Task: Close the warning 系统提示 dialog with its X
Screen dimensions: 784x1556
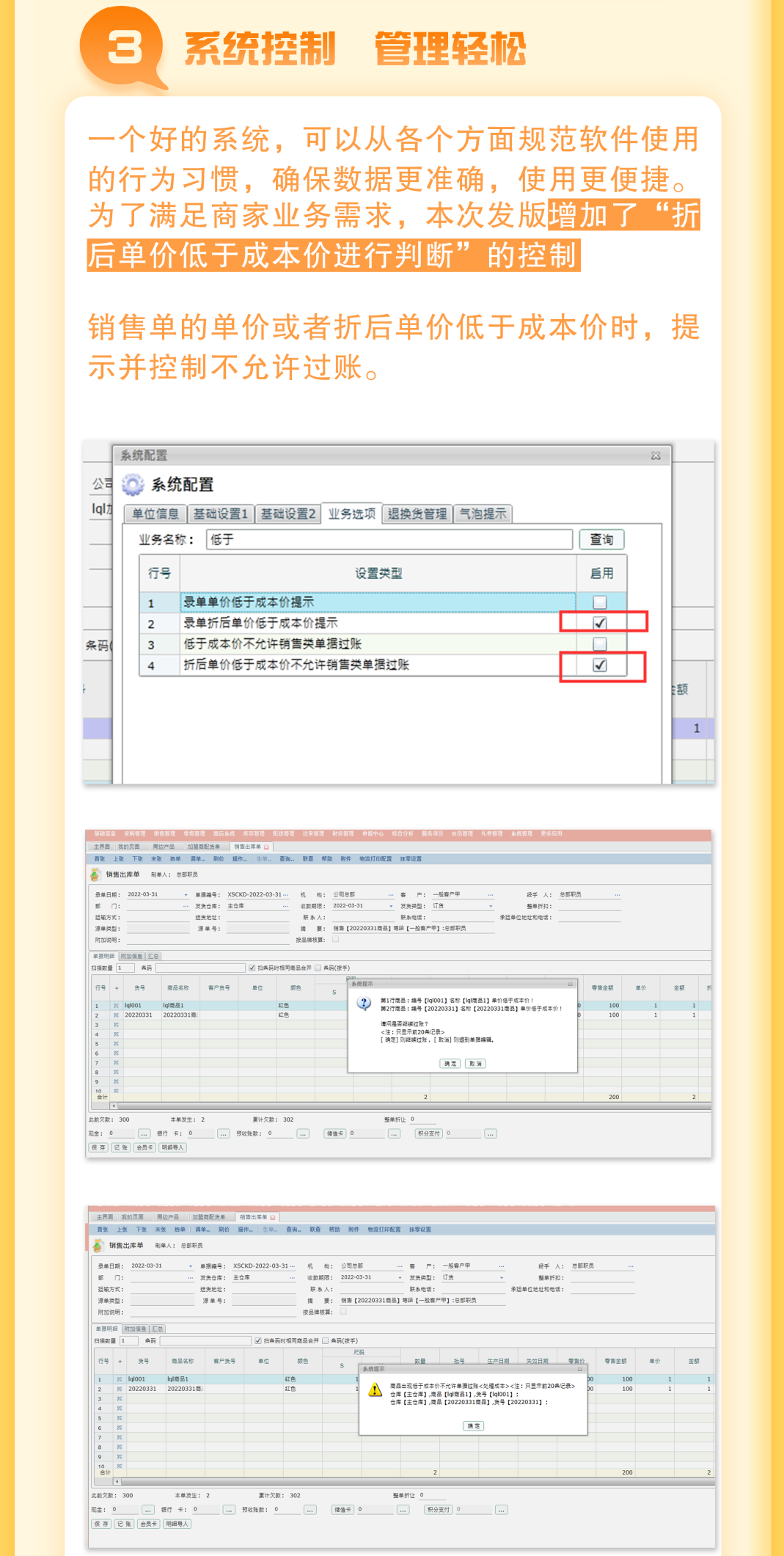Action: point(579,1368)
